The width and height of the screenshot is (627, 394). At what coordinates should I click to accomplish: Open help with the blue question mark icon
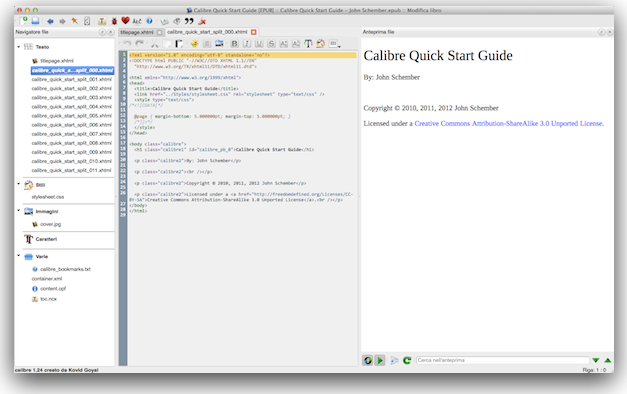[149, 21]
